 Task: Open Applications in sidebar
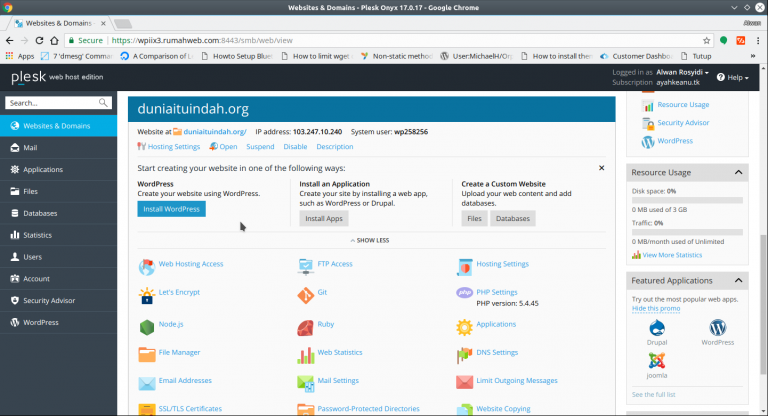(x=58, y=170)
